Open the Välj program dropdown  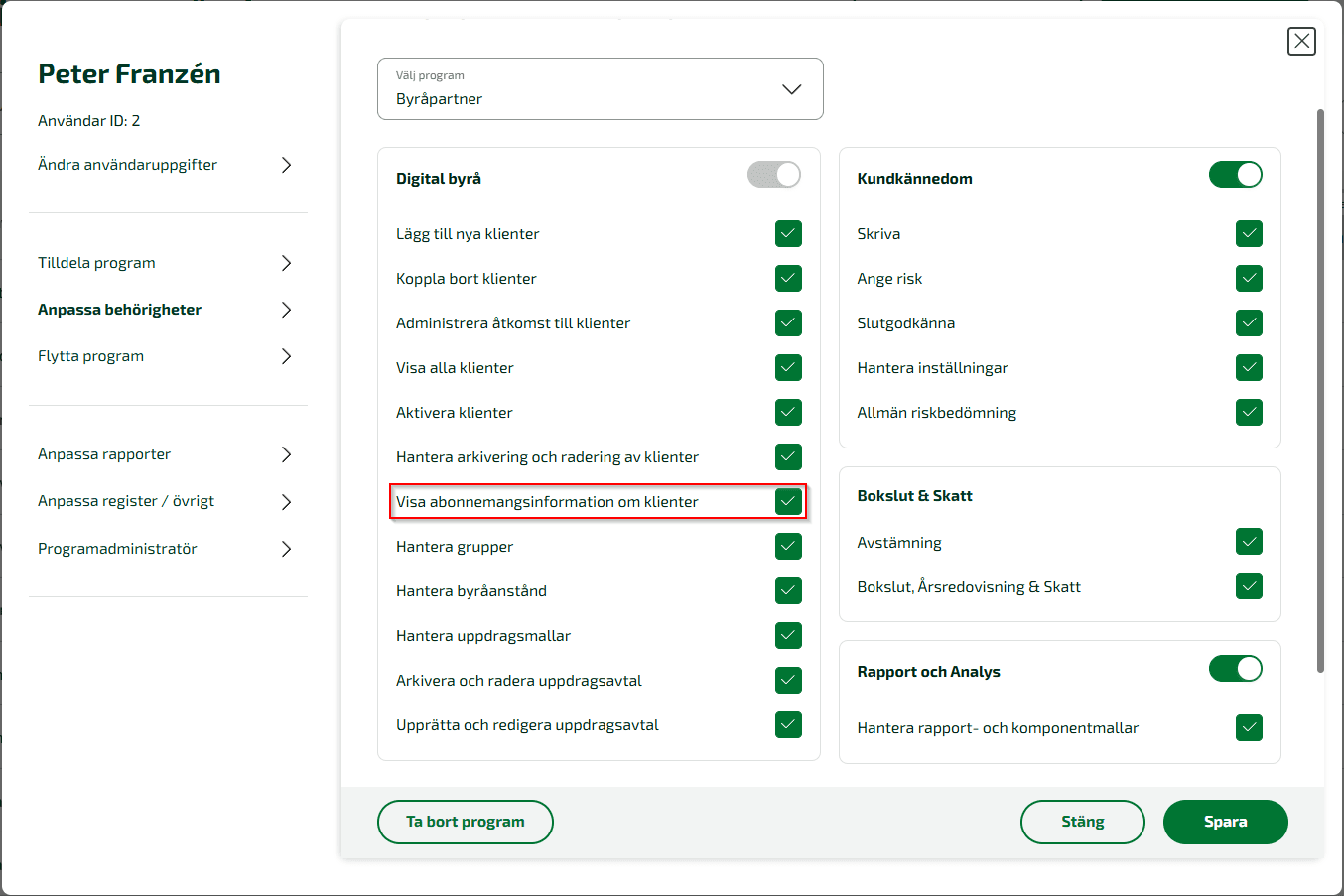tap(791, 88)
